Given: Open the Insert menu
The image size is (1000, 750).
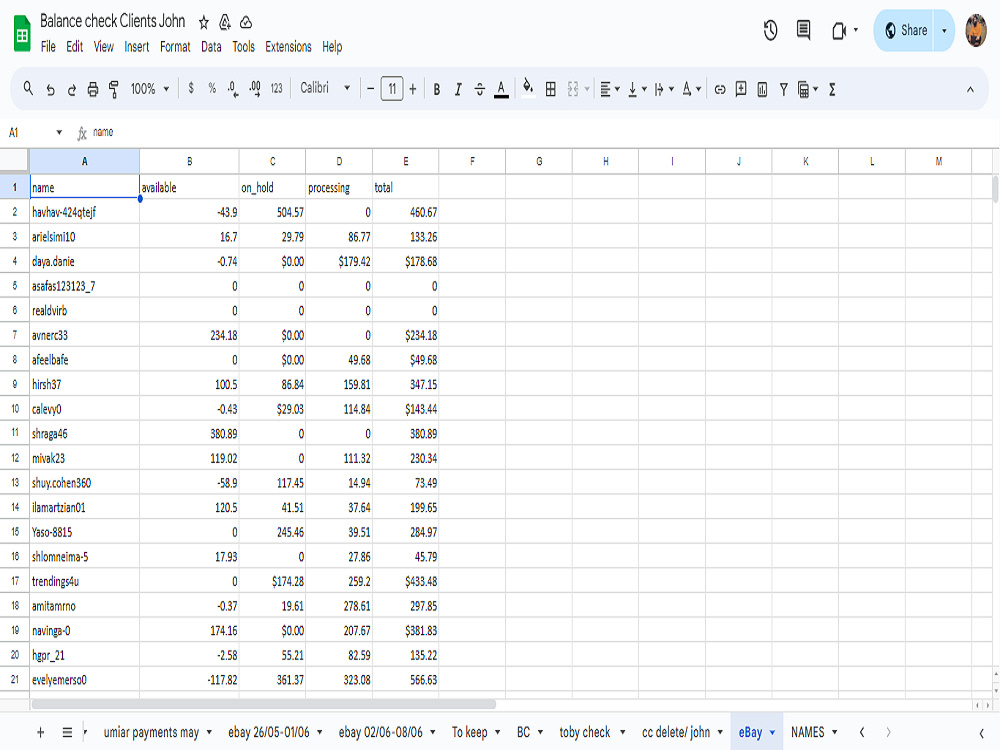Looking at the screenshot, I should 136,47.
